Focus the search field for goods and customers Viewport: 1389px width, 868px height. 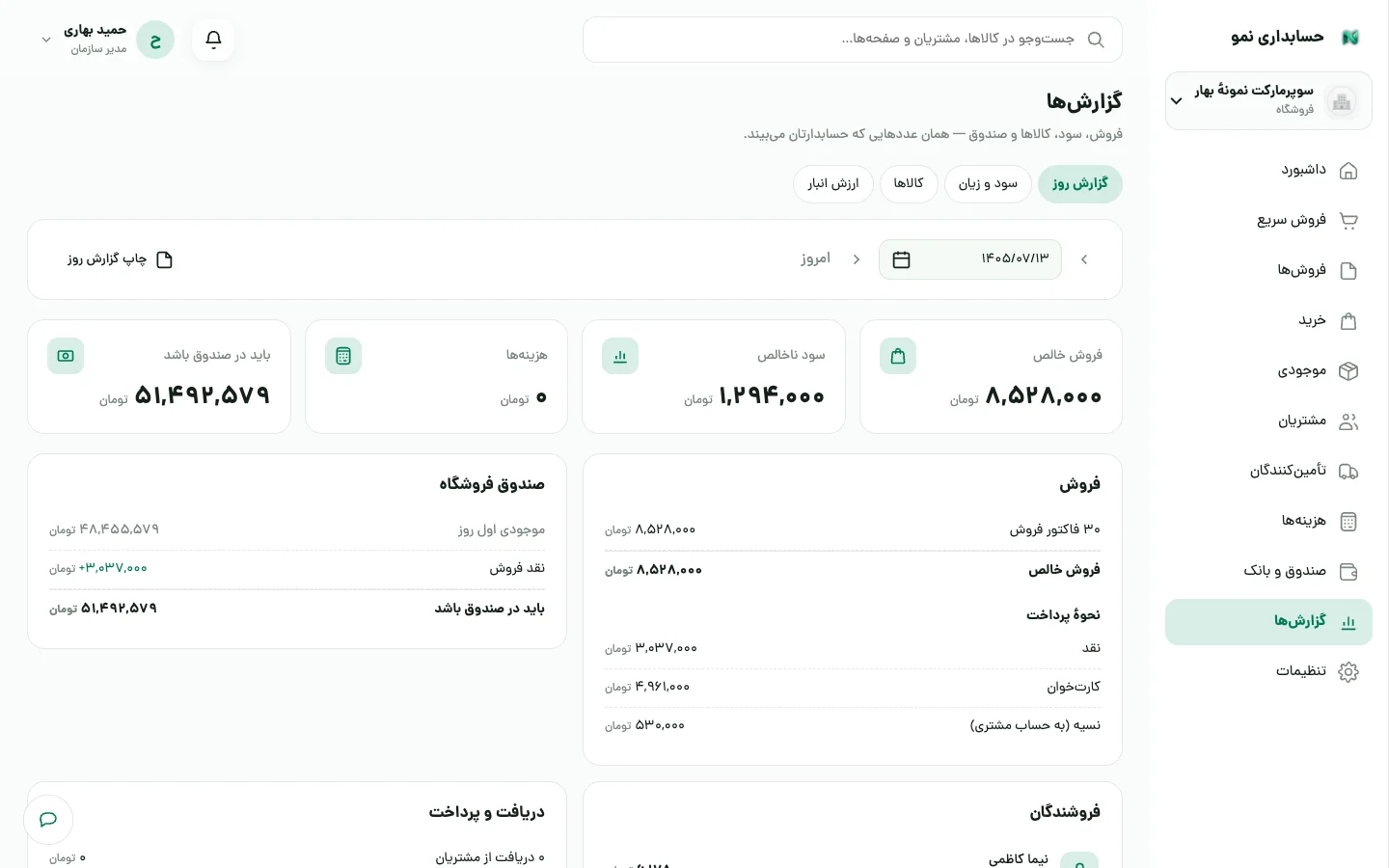(x=853, y=40)
